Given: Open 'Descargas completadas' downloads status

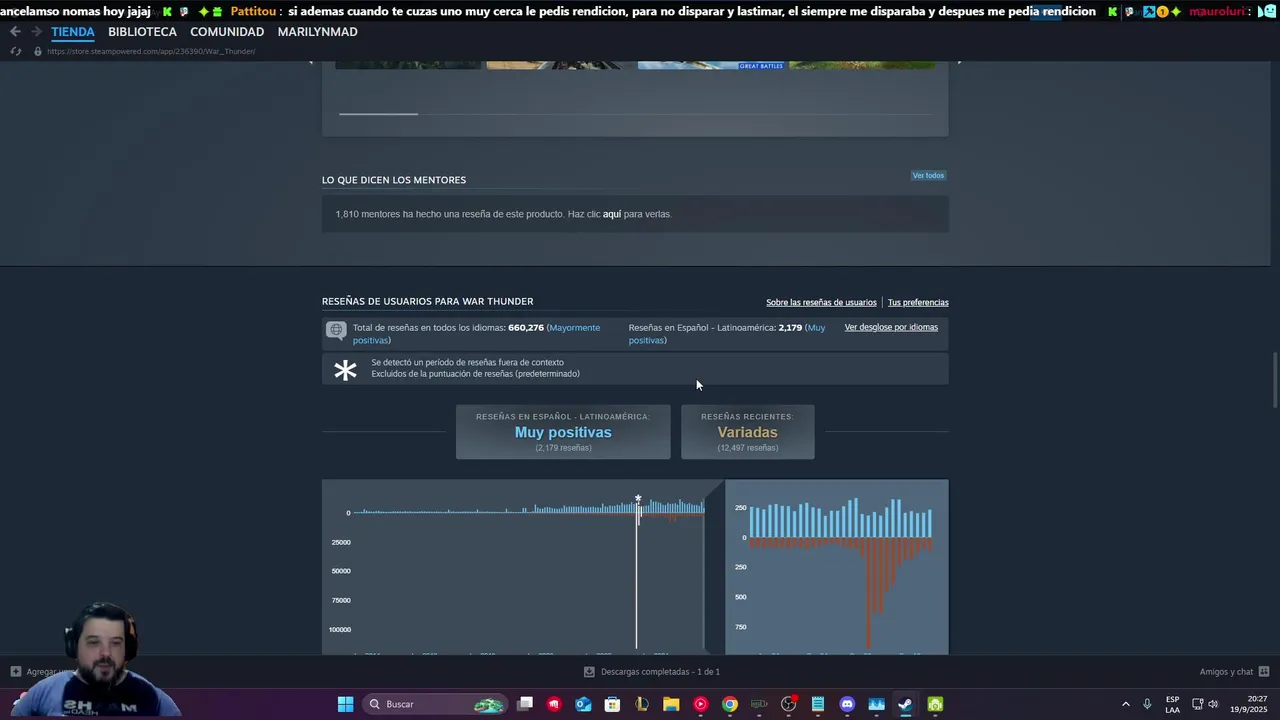Looking at the screenshot, I should (660, 672).
